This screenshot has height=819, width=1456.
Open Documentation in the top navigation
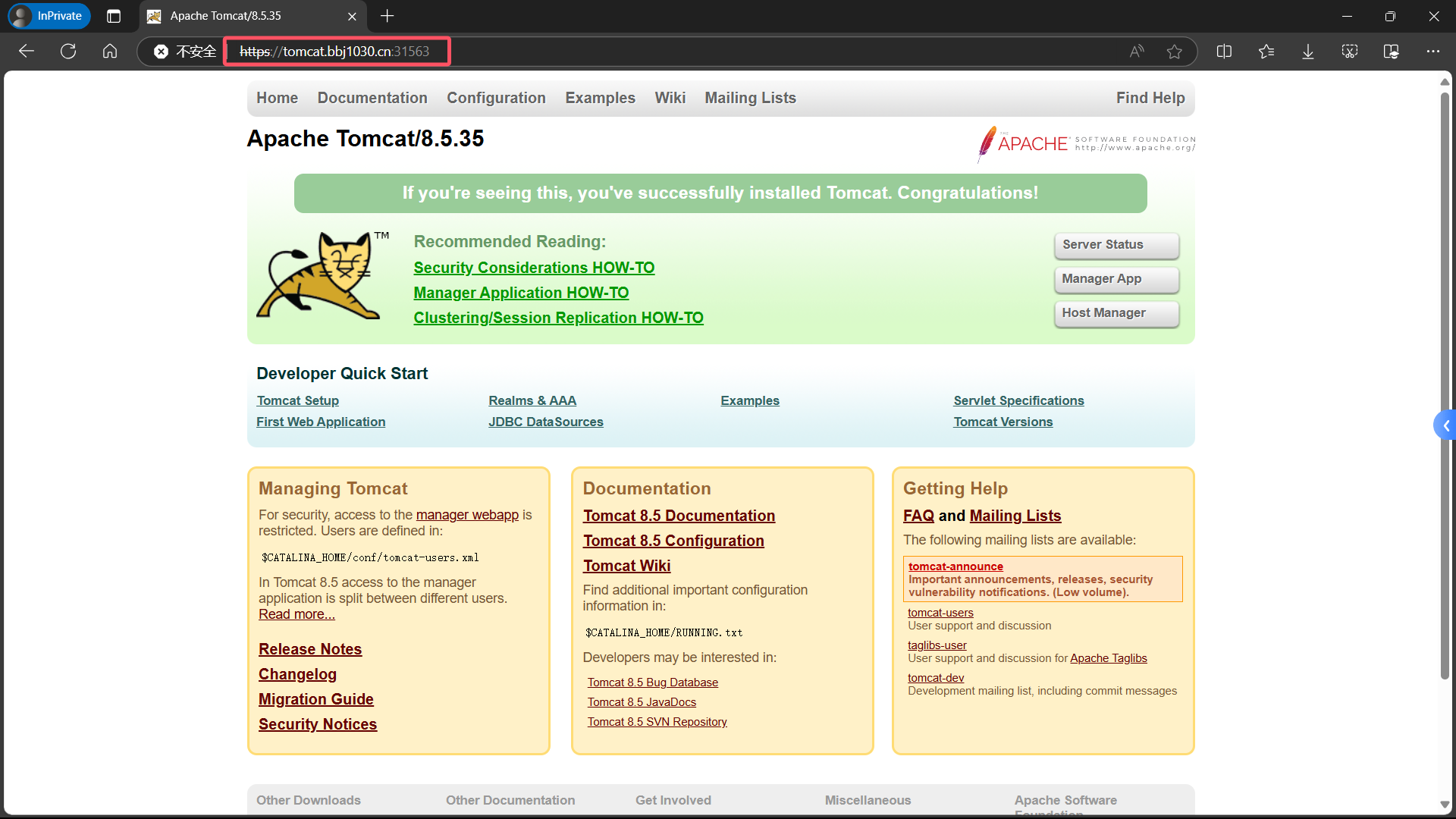click(x=372, y=98)
